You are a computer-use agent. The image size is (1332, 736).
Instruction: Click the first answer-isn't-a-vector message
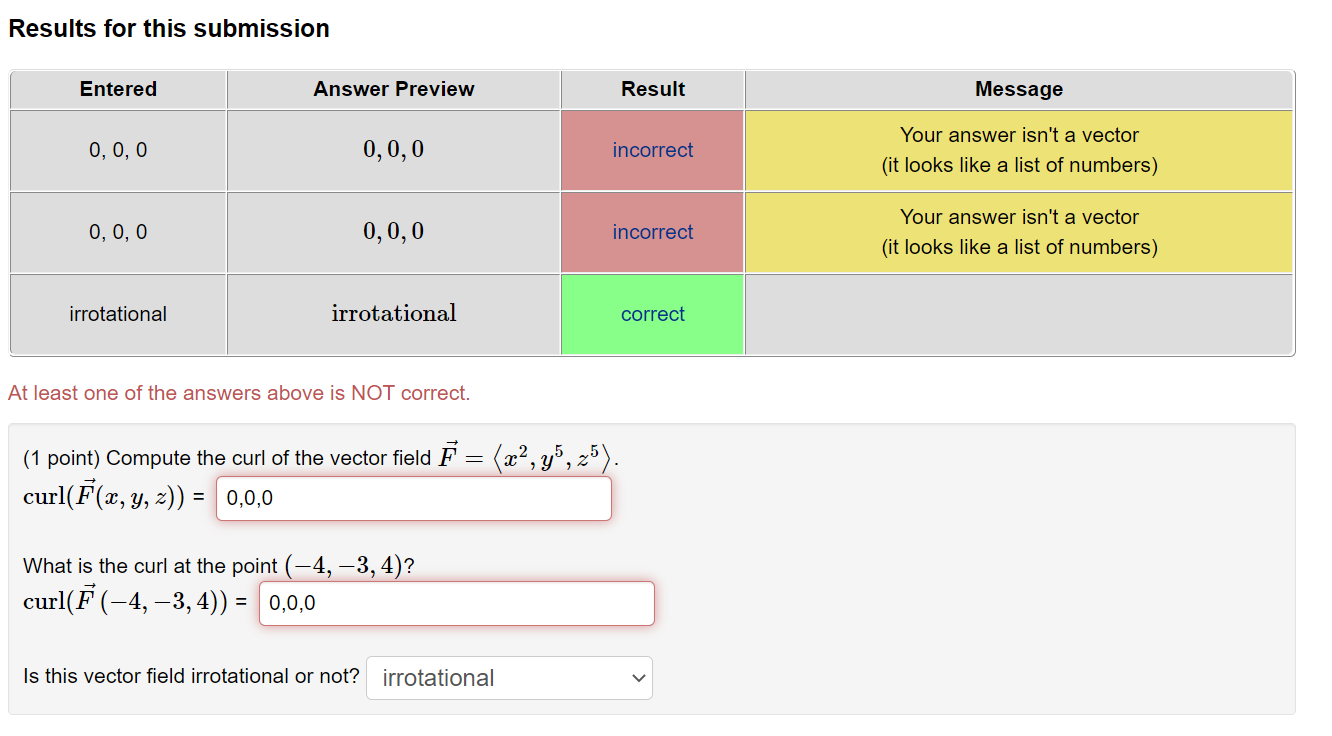coord(1018,150)
